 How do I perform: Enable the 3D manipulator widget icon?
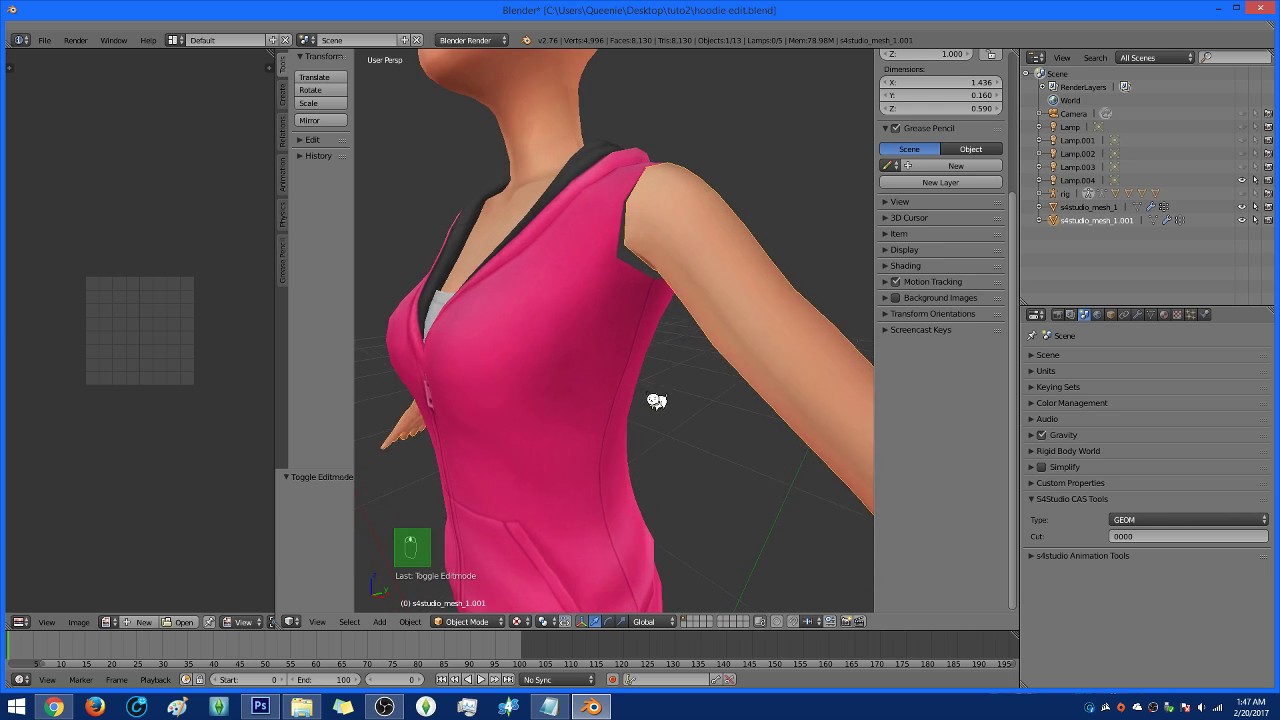tap(581, 622)
